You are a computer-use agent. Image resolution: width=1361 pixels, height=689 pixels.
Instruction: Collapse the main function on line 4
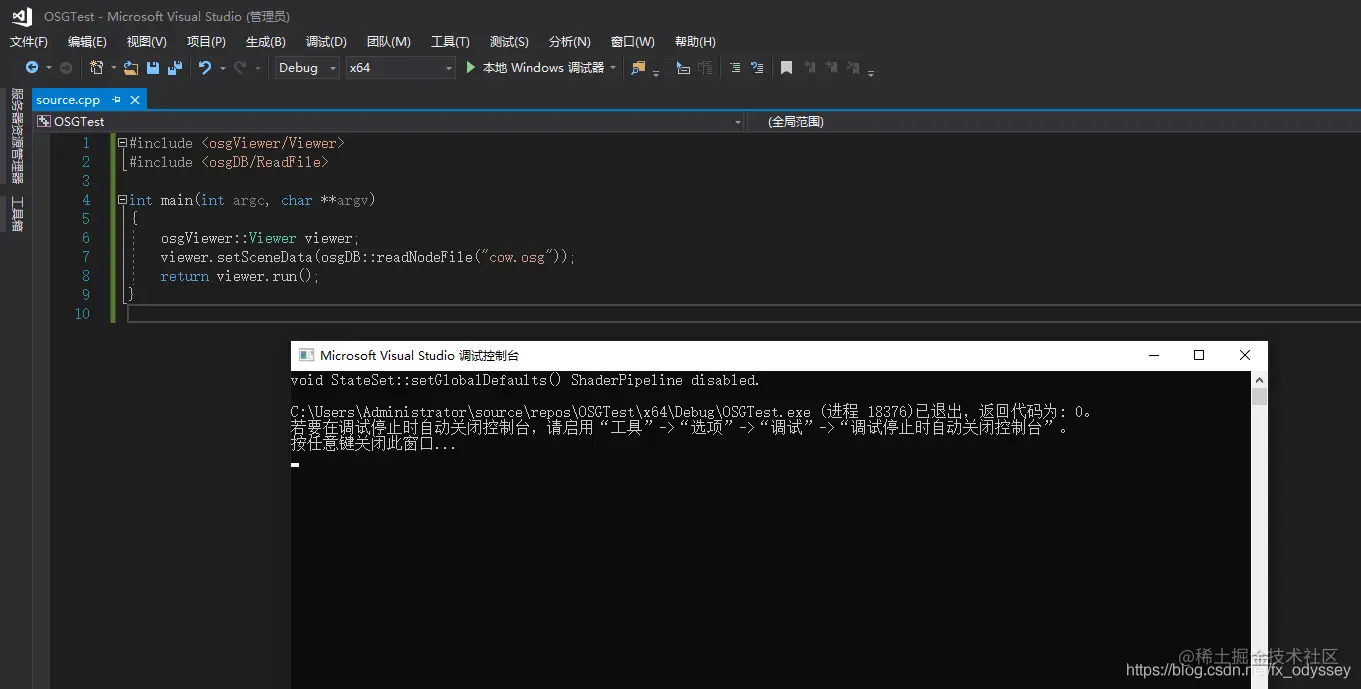[x=122, y=200]
